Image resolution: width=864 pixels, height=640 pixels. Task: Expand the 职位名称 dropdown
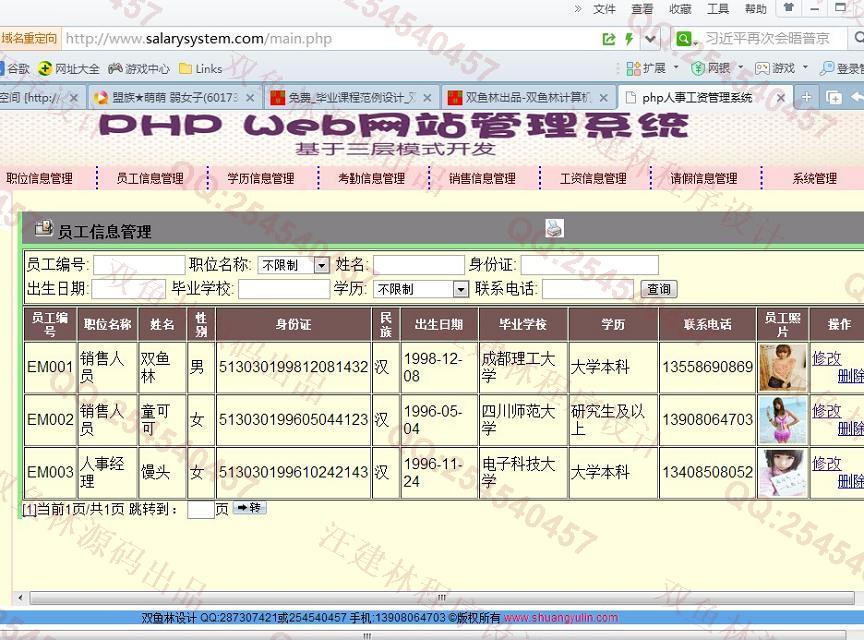pos(294,265)
